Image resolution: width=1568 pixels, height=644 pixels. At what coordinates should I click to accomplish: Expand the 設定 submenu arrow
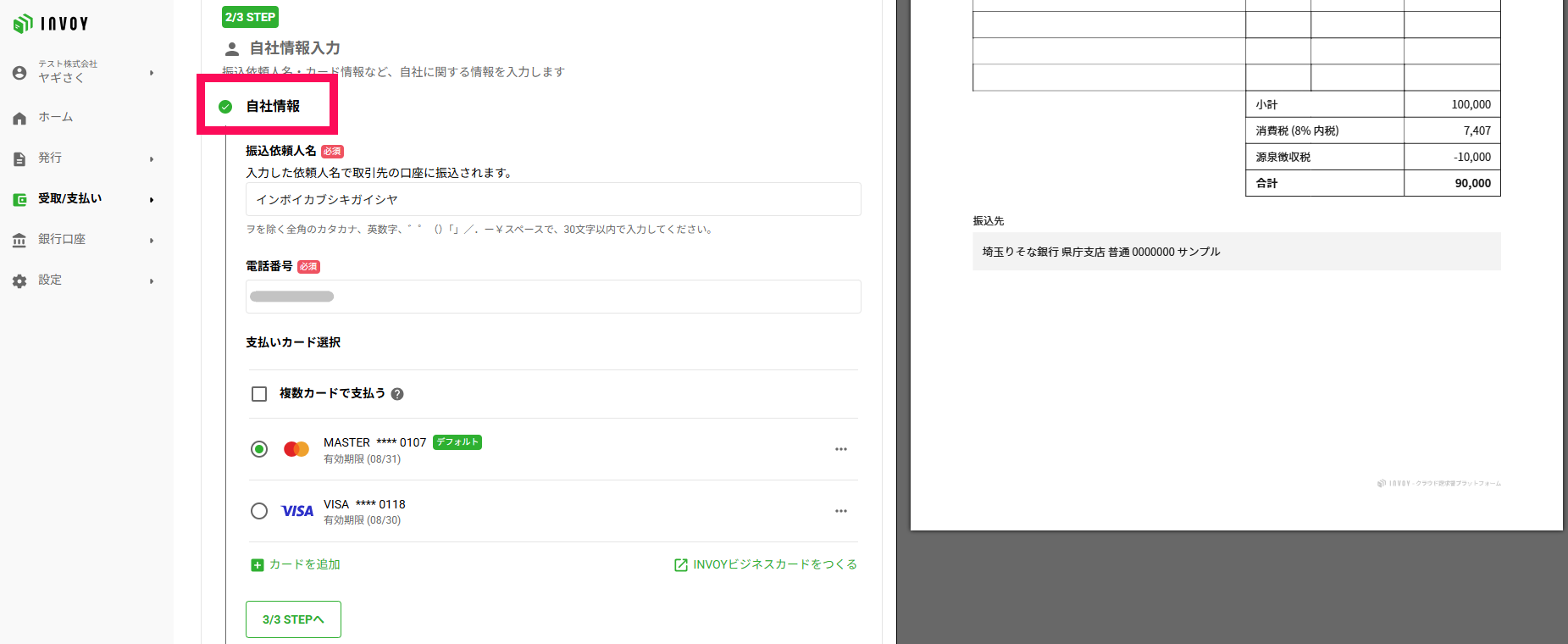click(x=152, y=281)
